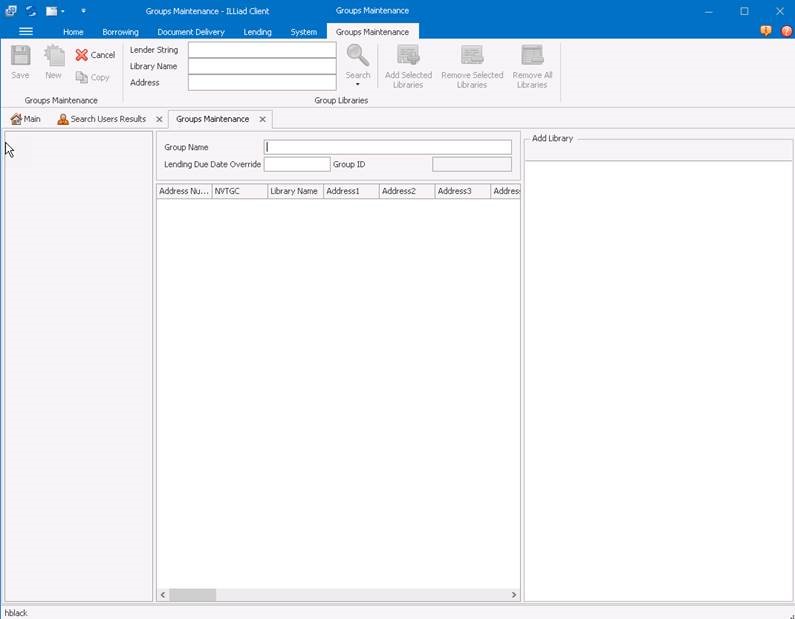Open the help question mark icon
The height and width of the screenshot is (619, 795).
click(x=786, y=32)
